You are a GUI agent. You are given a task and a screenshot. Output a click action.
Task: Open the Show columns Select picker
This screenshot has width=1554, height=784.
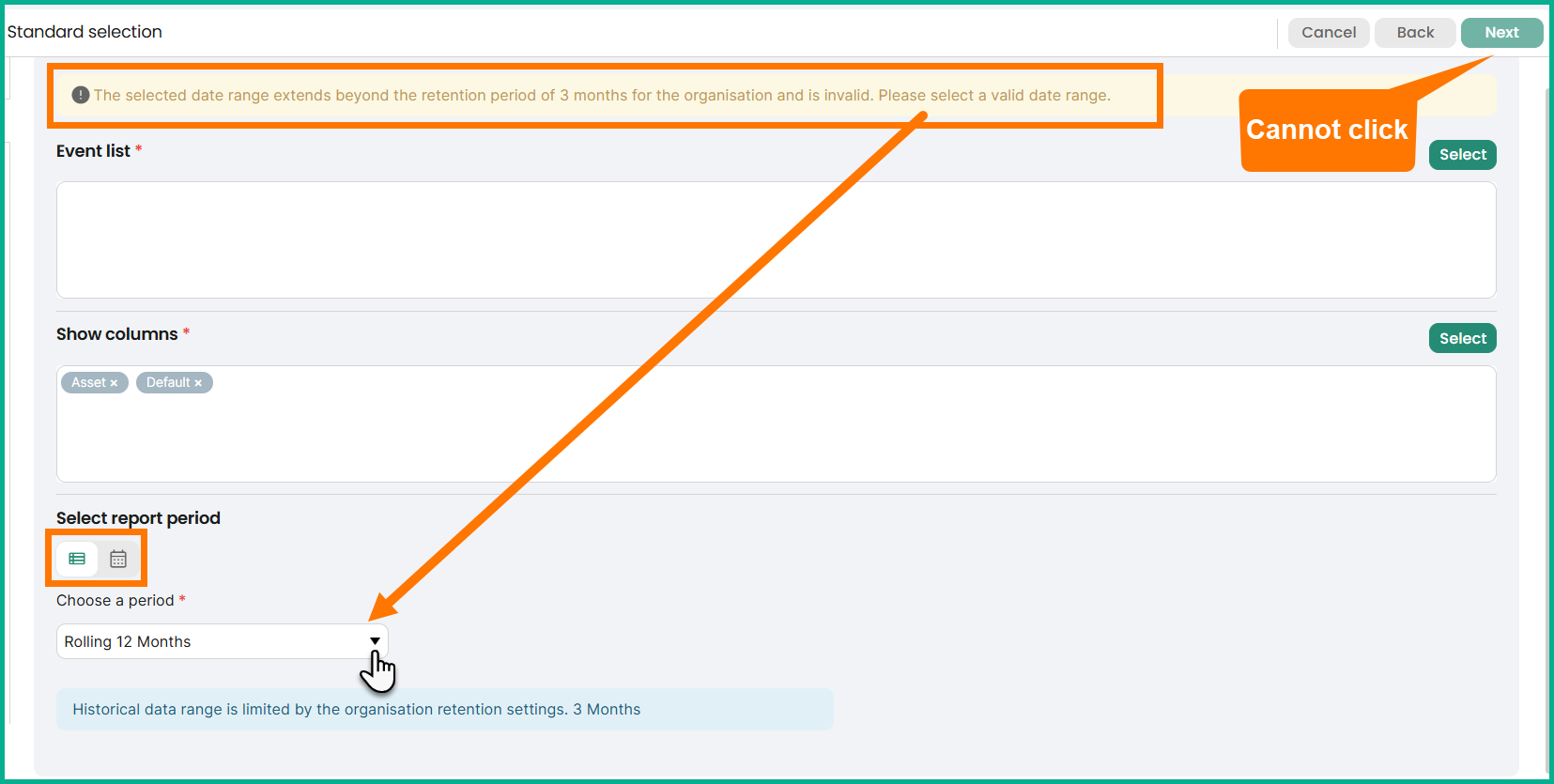click(x=1462, y=338)
